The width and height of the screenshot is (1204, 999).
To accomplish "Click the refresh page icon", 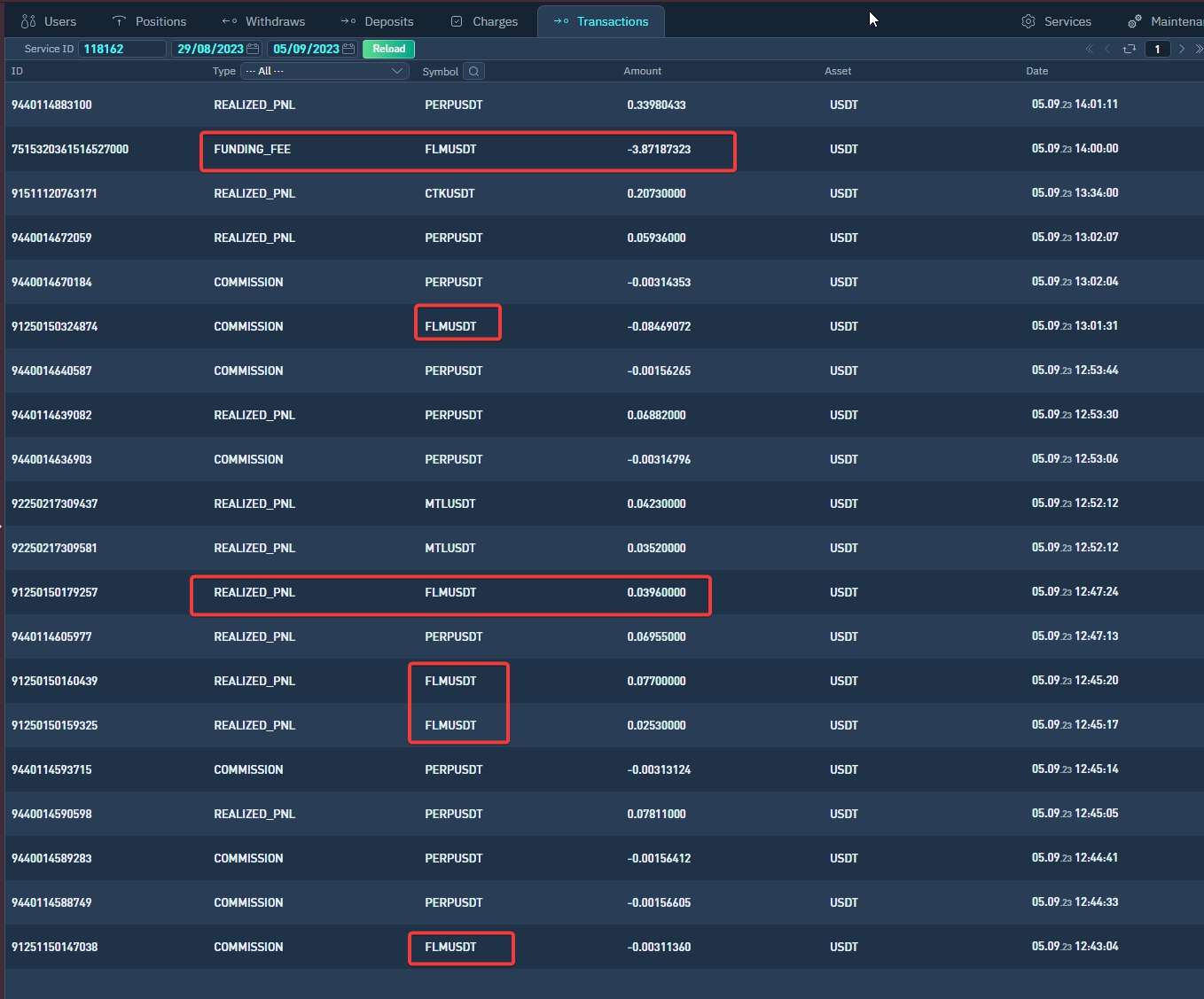I will [1129, 49].
